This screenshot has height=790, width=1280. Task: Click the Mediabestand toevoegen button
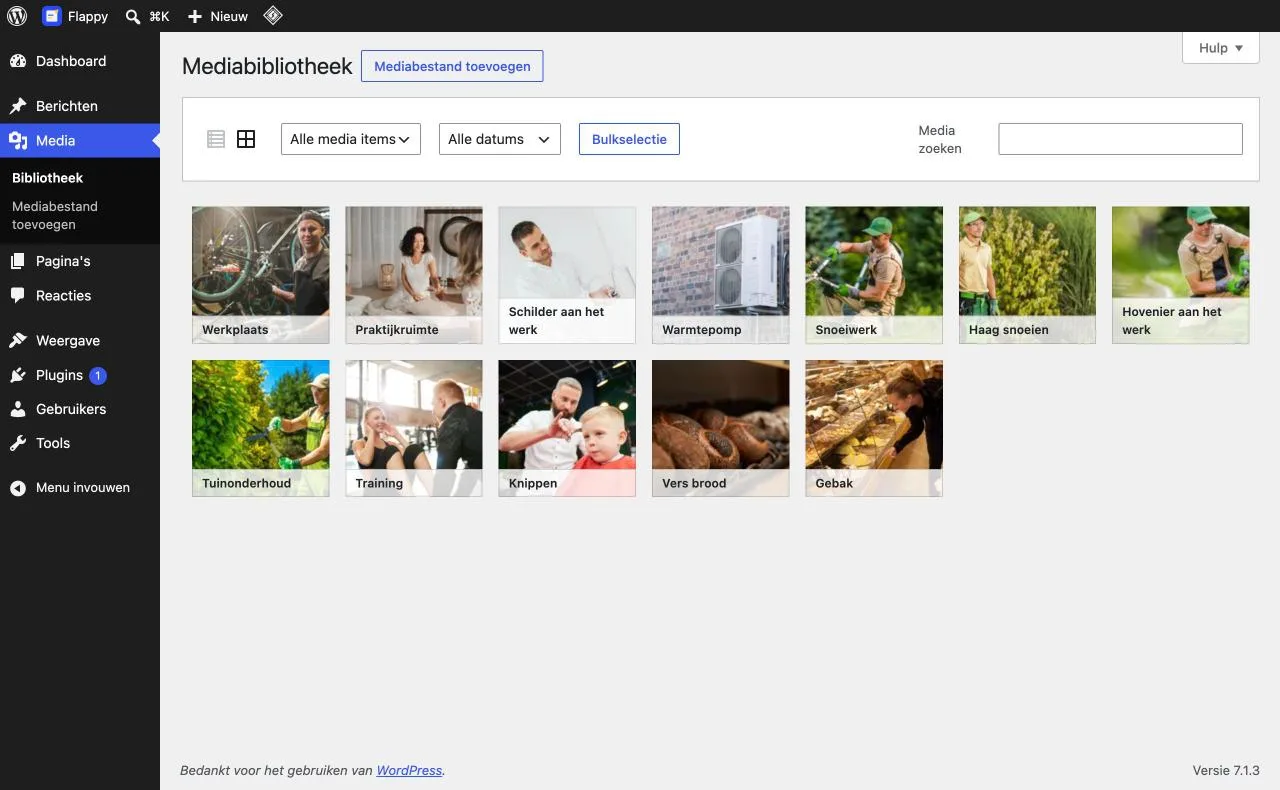pyautogui.click(x=452, y=66)
